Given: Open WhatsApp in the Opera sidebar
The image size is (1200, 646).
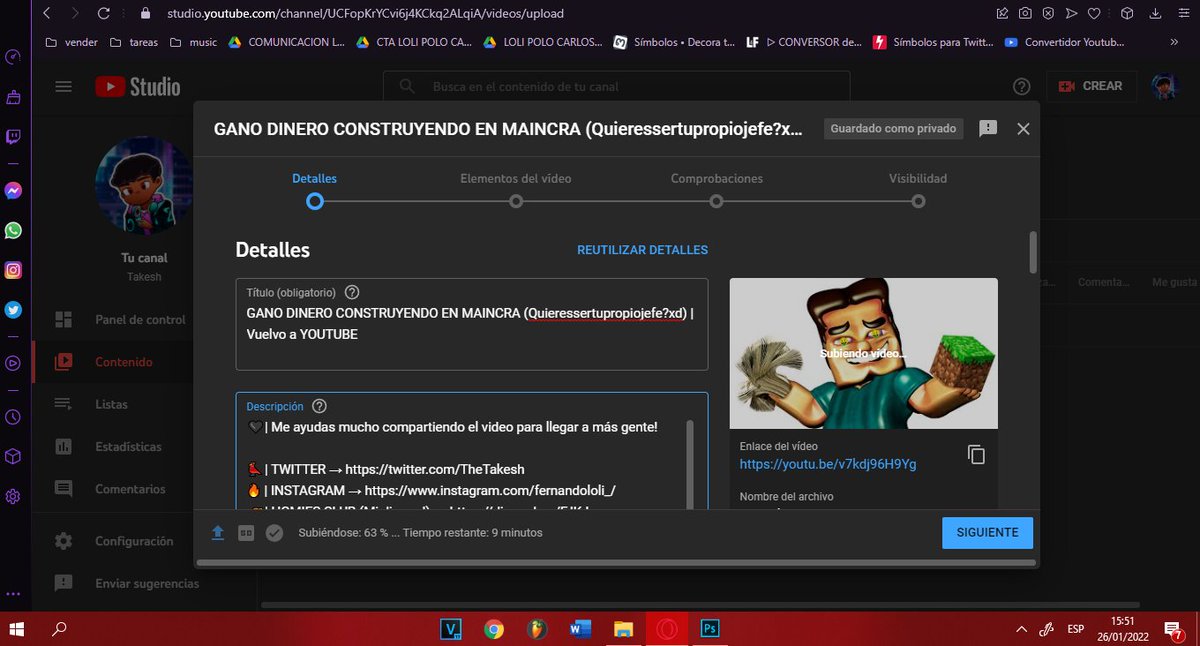Looking at the screenshot, I should click(13, 230).
